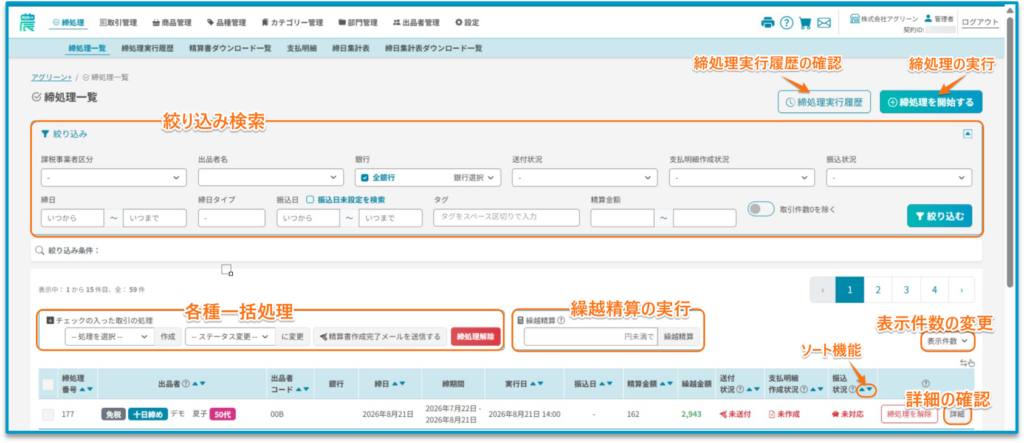Go to page 2 in pagination
1024x443 pixels.
point(878,289)
